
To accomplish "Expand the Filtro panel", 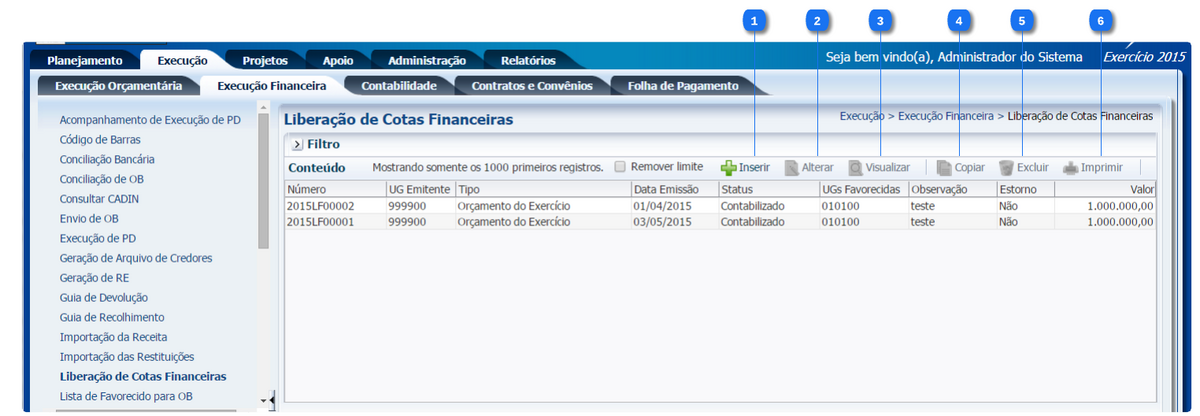I will click(298, 145).
